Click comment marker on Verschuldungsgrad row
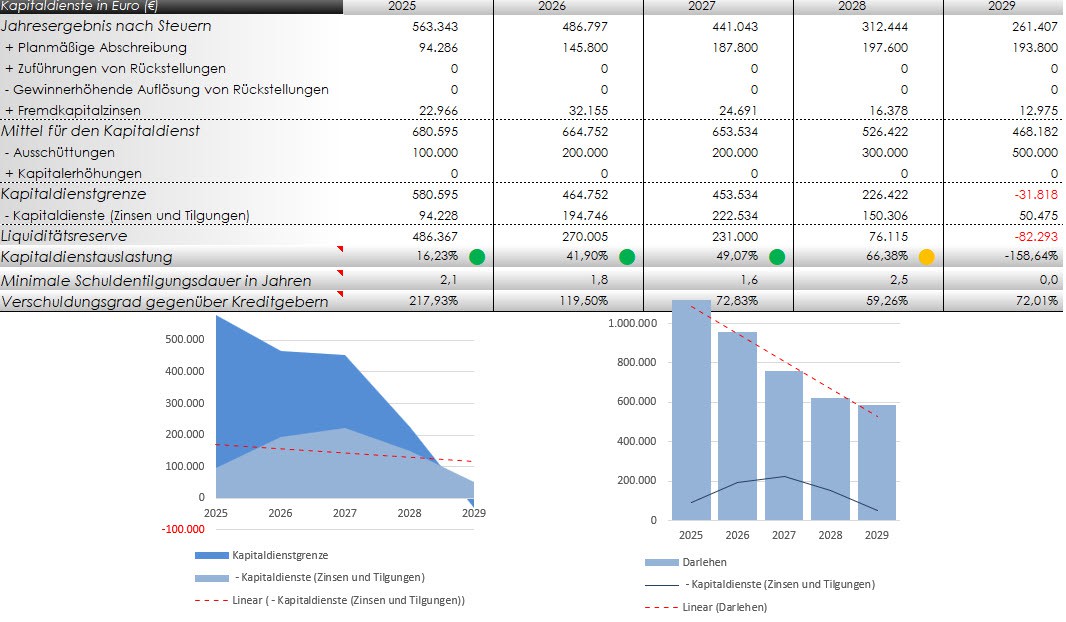Image resolution: width=1066 pixels, height=622 pixels. coord(339,293)
